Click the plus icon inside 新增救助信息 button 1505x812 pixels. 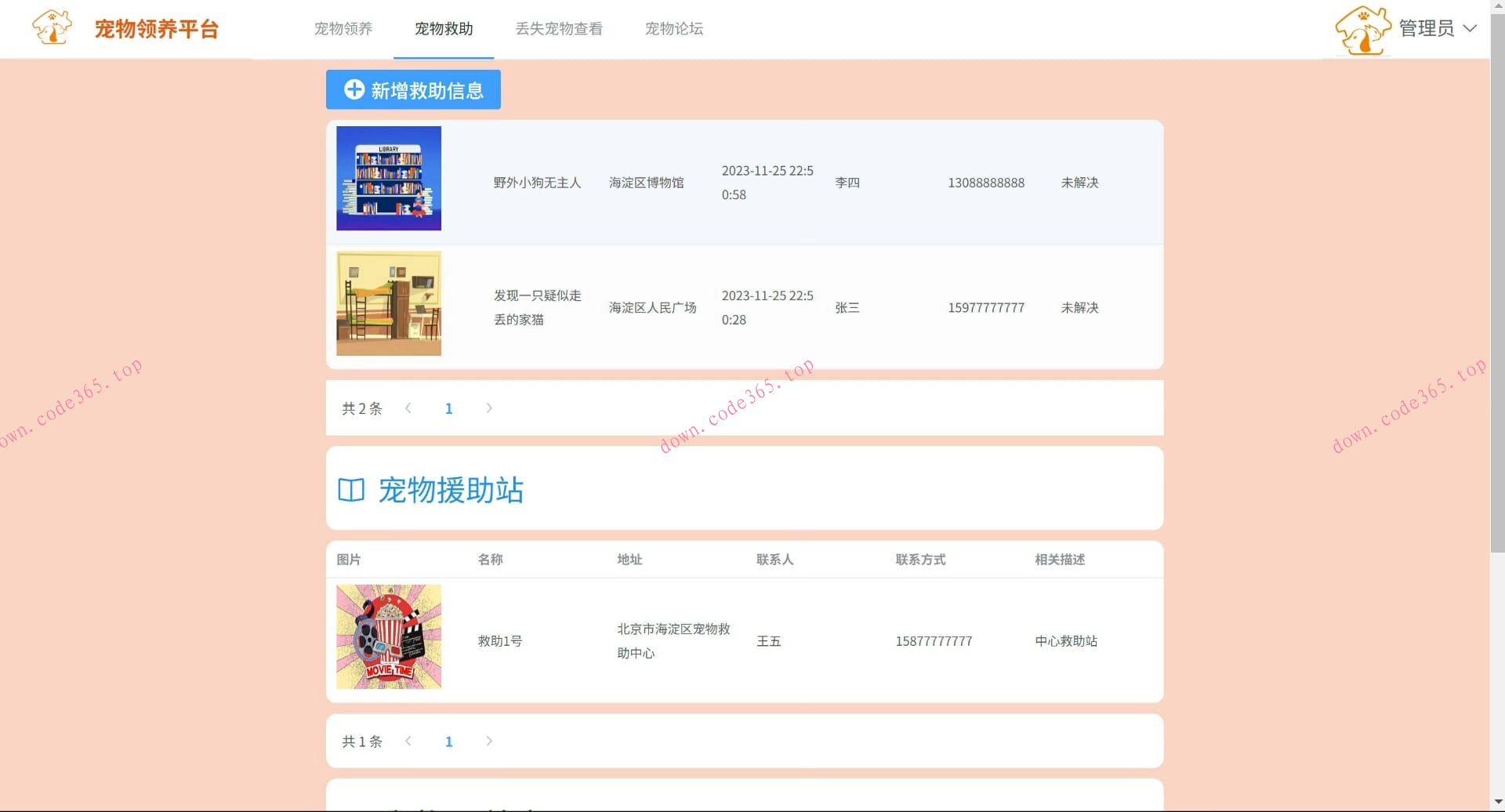coord(353,89)
